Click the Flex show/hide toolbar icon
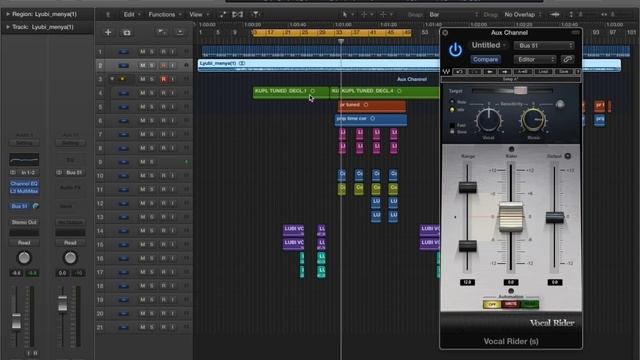The height and width of the screenshot is (360, 640). pos(238,14)
